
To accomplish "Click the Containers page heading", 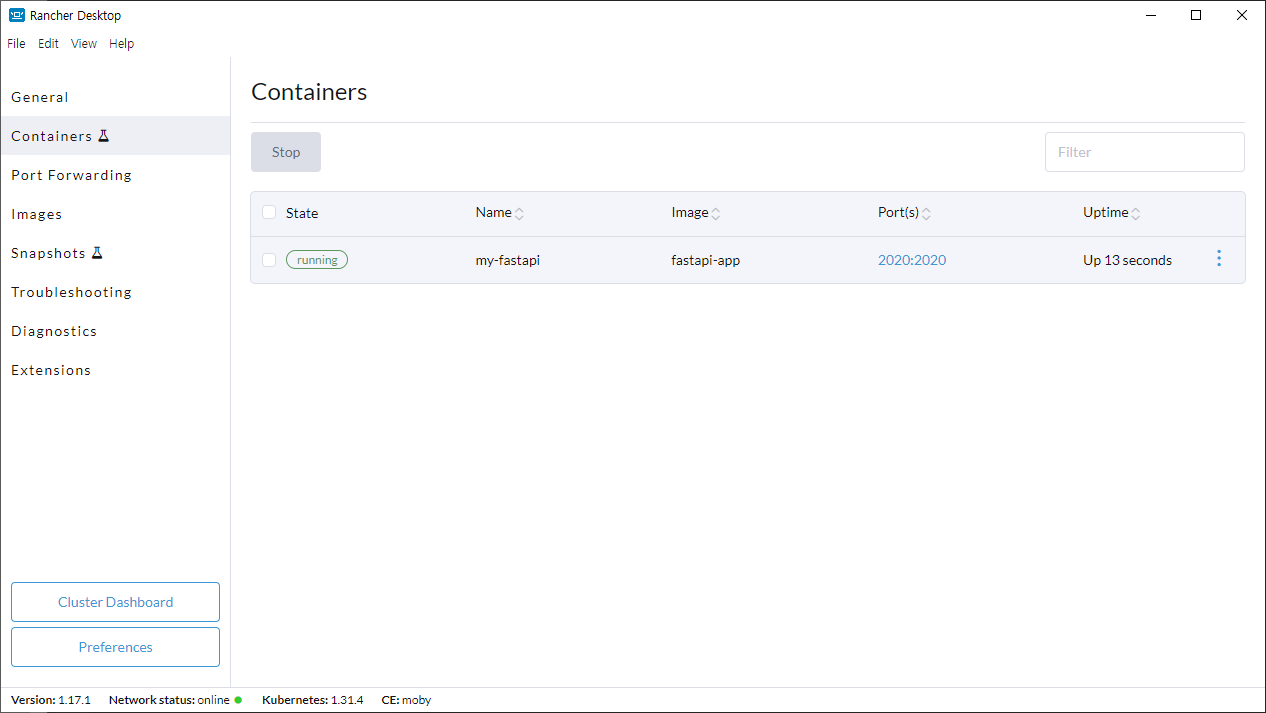I will coord(309,92).
